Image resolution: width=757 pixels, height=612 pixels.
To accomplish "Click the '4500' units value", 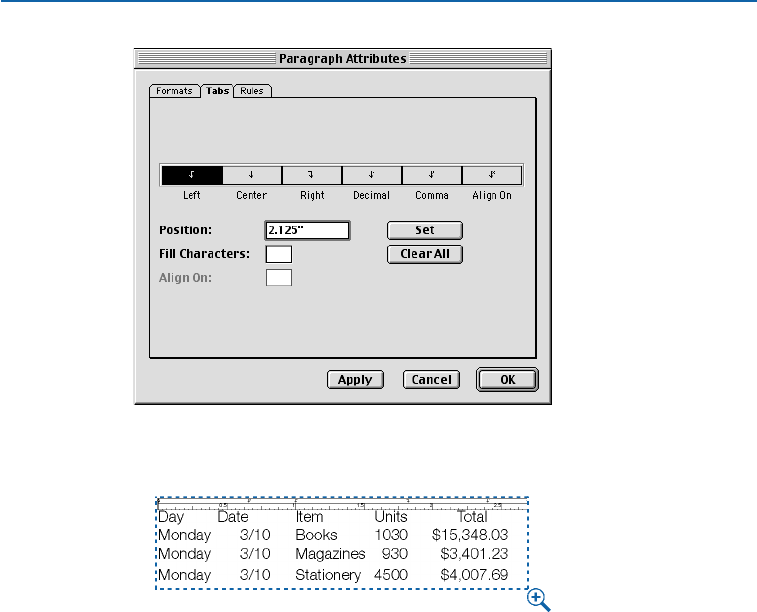I will tap(391, 575).
